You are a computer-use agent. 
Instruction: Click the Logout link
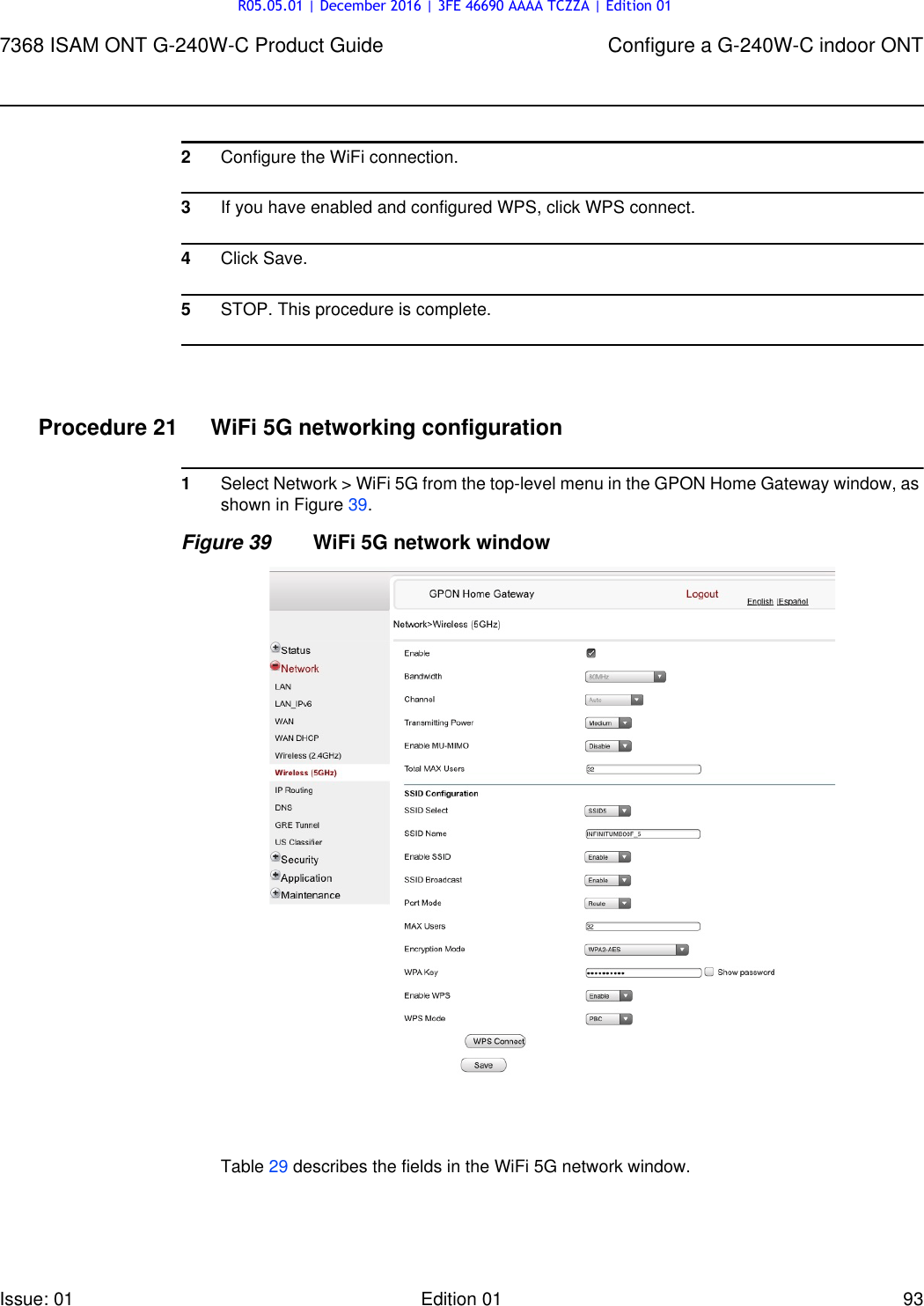point(701,594)
